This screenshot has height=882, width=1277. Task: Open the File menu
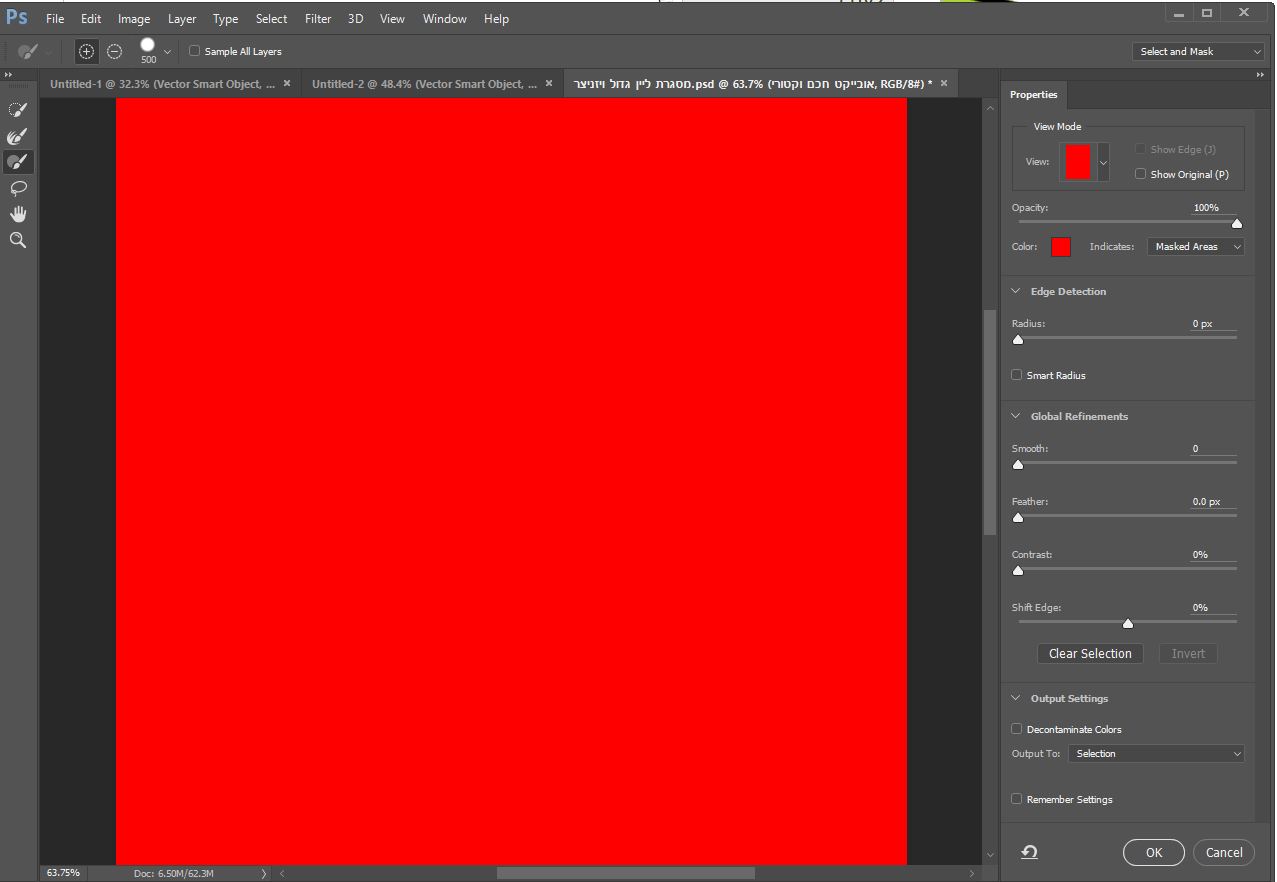(x=55, y=18)
